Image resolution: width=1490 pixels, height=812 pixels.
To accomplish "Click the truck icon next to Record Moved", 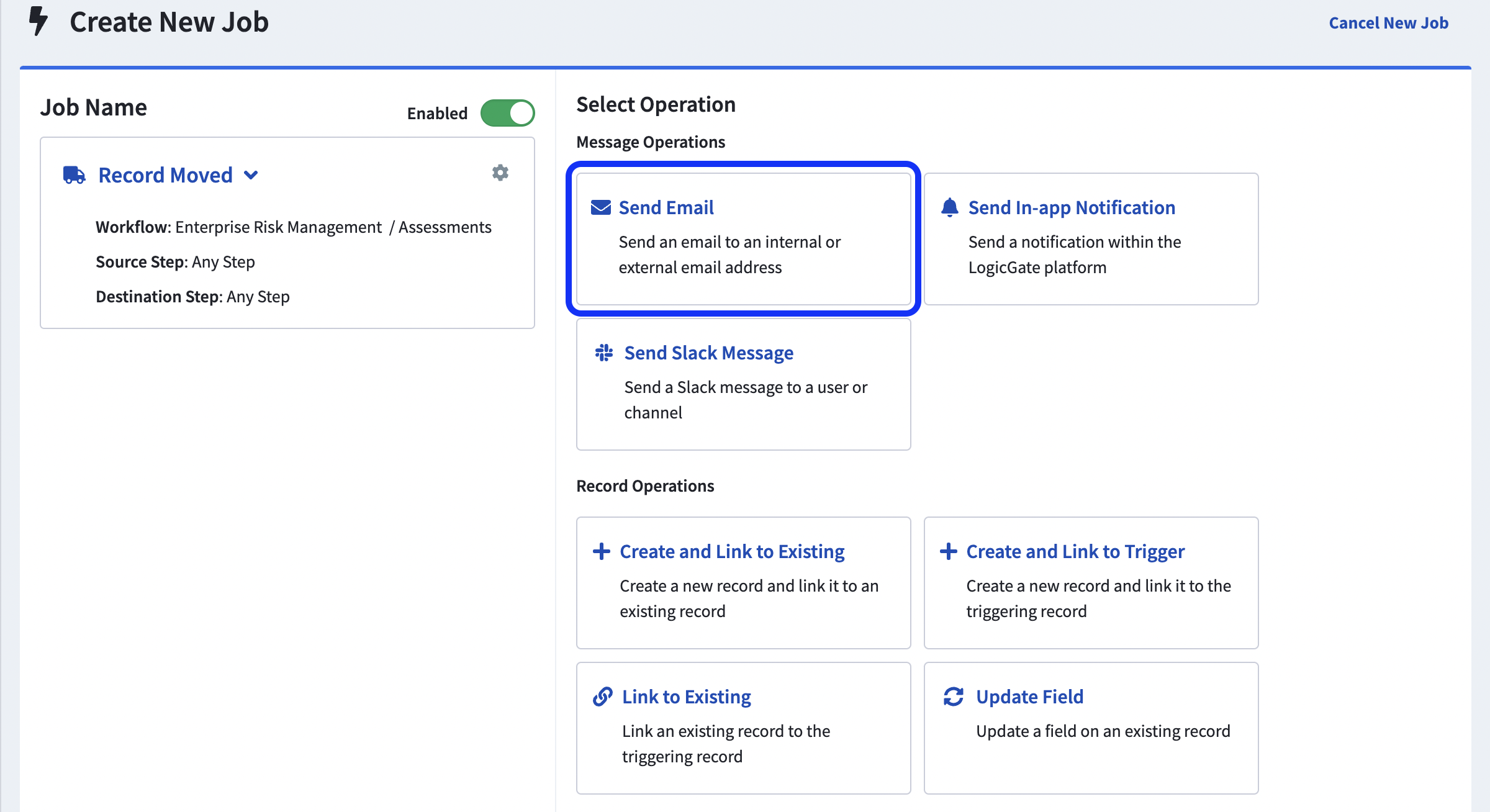I will [x=74, y=175].
